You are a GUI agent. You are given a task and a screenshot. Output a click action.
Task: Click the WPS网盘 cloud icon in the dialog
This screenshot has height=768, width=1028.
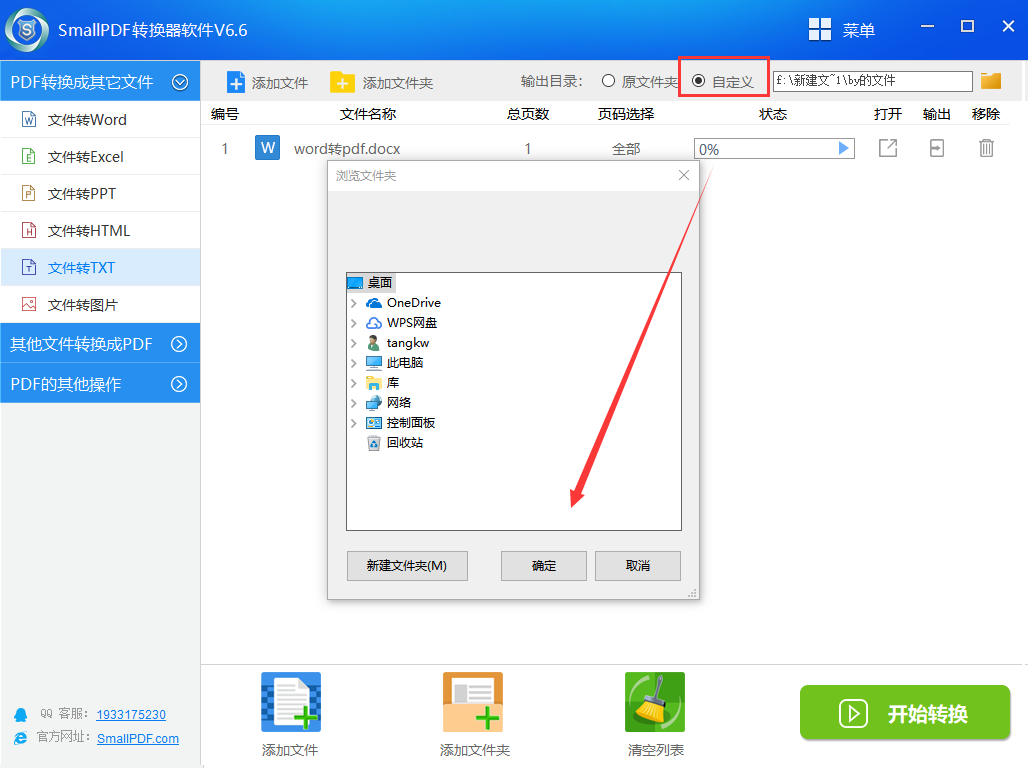[374, 323]
